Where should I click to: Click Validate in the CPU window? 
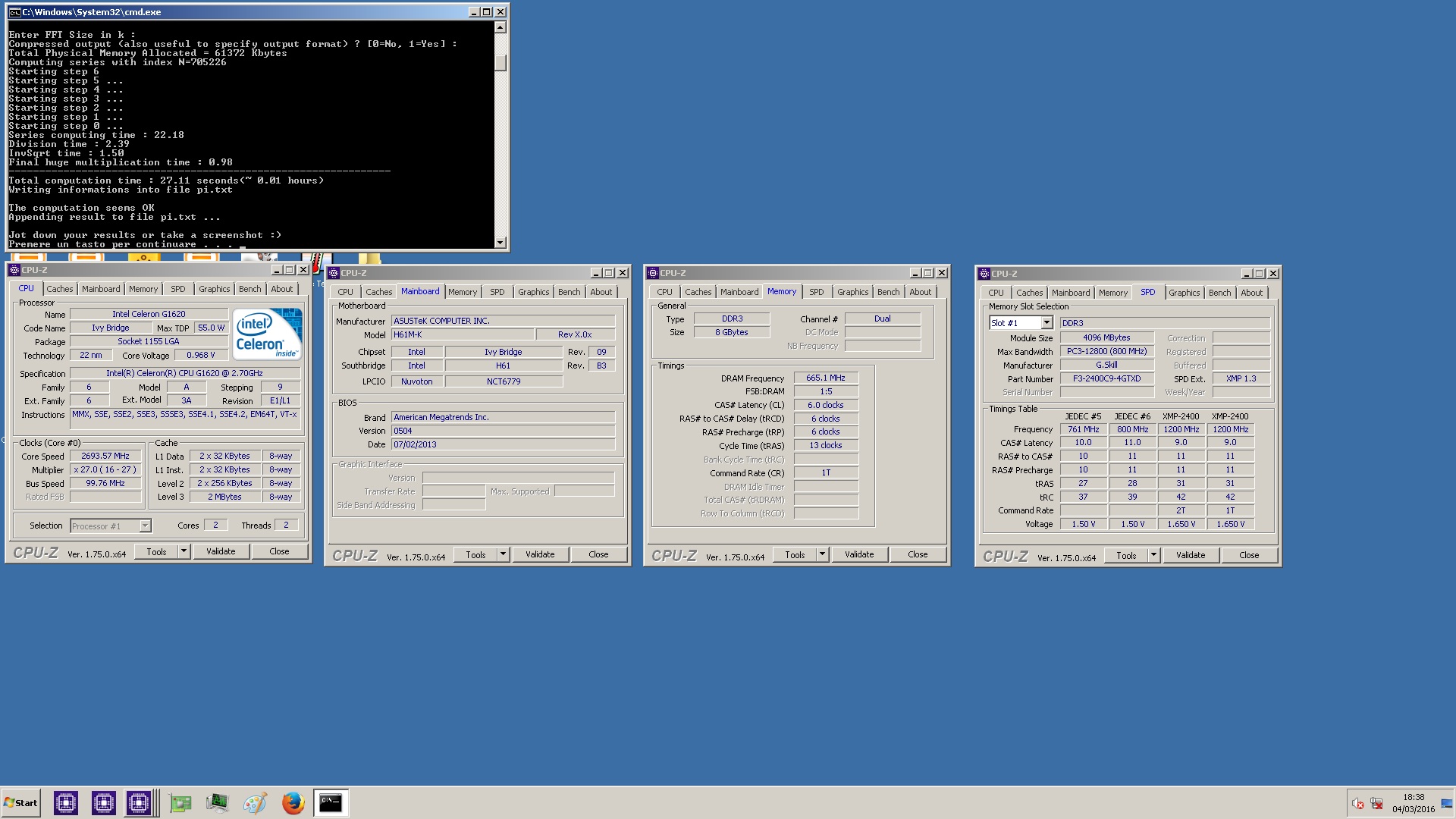pos(221,551)
